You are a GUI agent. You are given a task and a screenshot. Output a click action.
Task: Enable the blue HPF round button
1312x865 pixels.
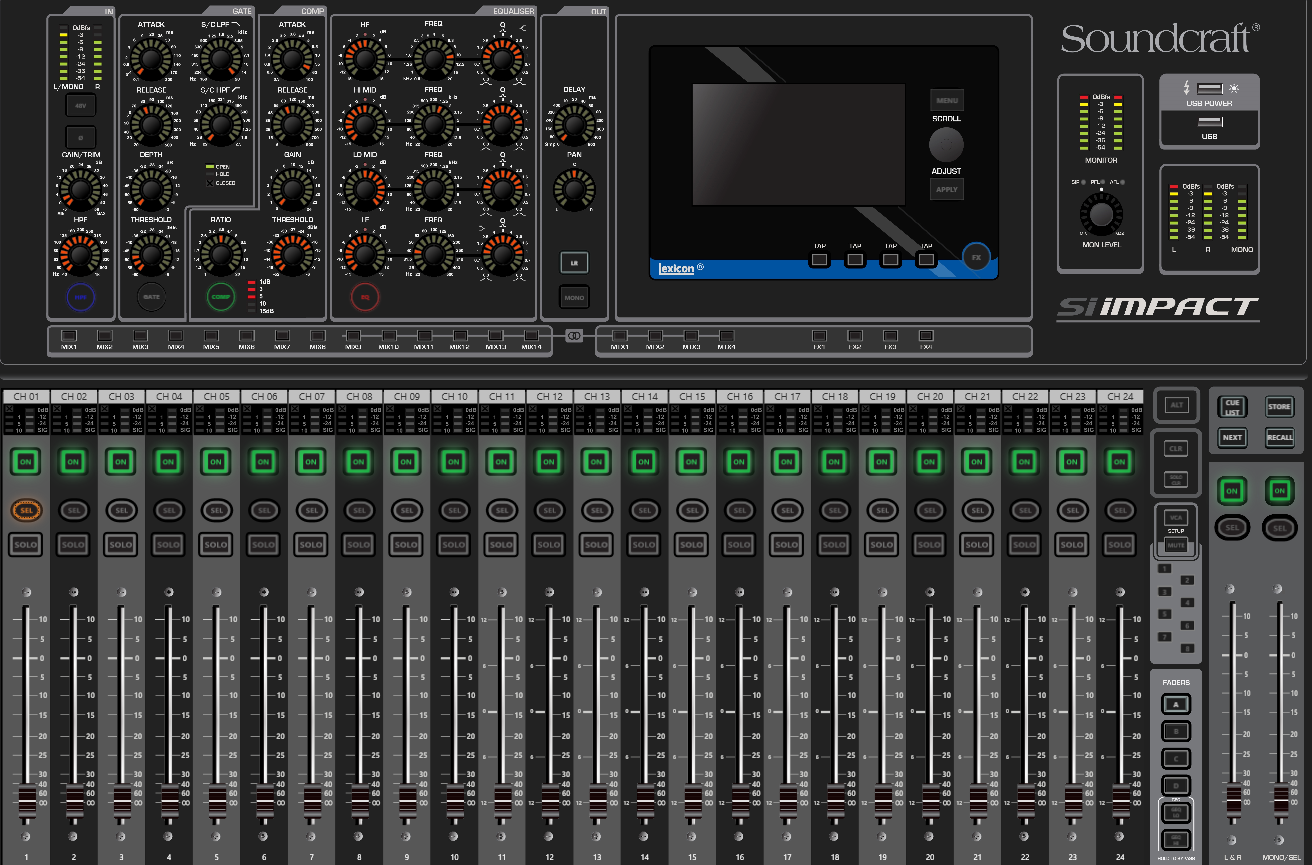click(81, 295)
